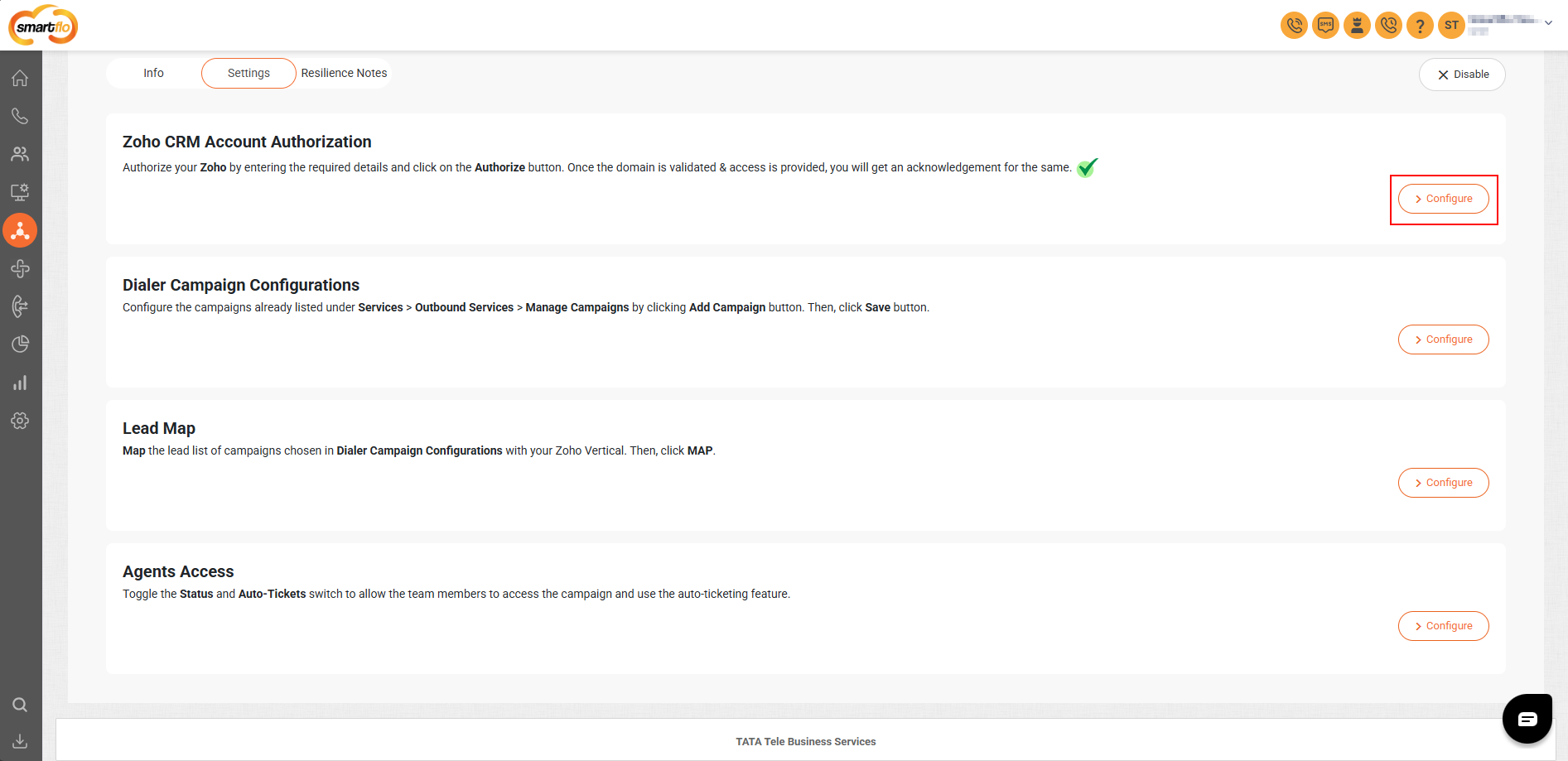Open the SMS icon in header
The height and width of the screenshot is (761, 1568).
click(x=1325, y=25)
